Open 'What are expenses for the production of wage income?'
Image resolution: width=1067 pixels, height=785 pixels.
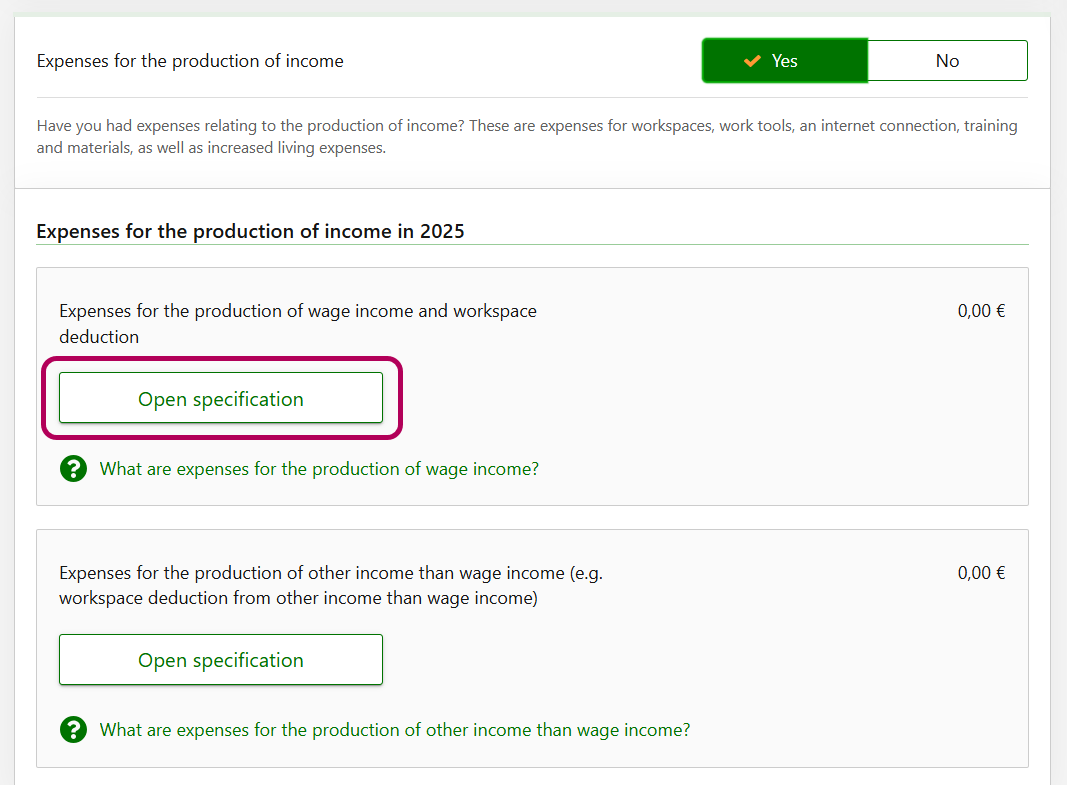pyautogui.click(x=319, y=469)
